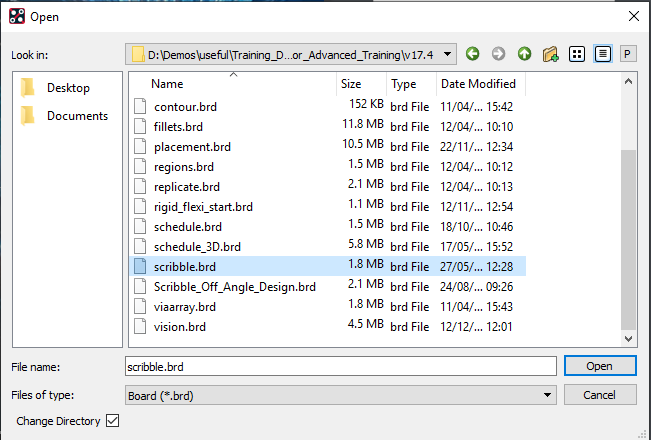Select regions.brd file name
The width and height of the screenshot is (651, 440).
pos(184,166)
